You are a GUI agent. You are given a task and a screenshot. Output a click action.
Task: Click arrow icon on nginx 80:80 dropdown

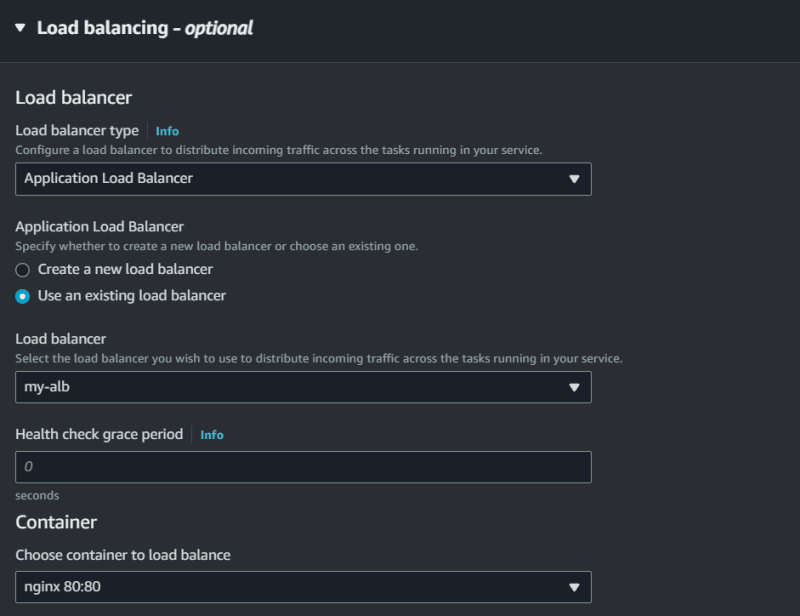574,587
